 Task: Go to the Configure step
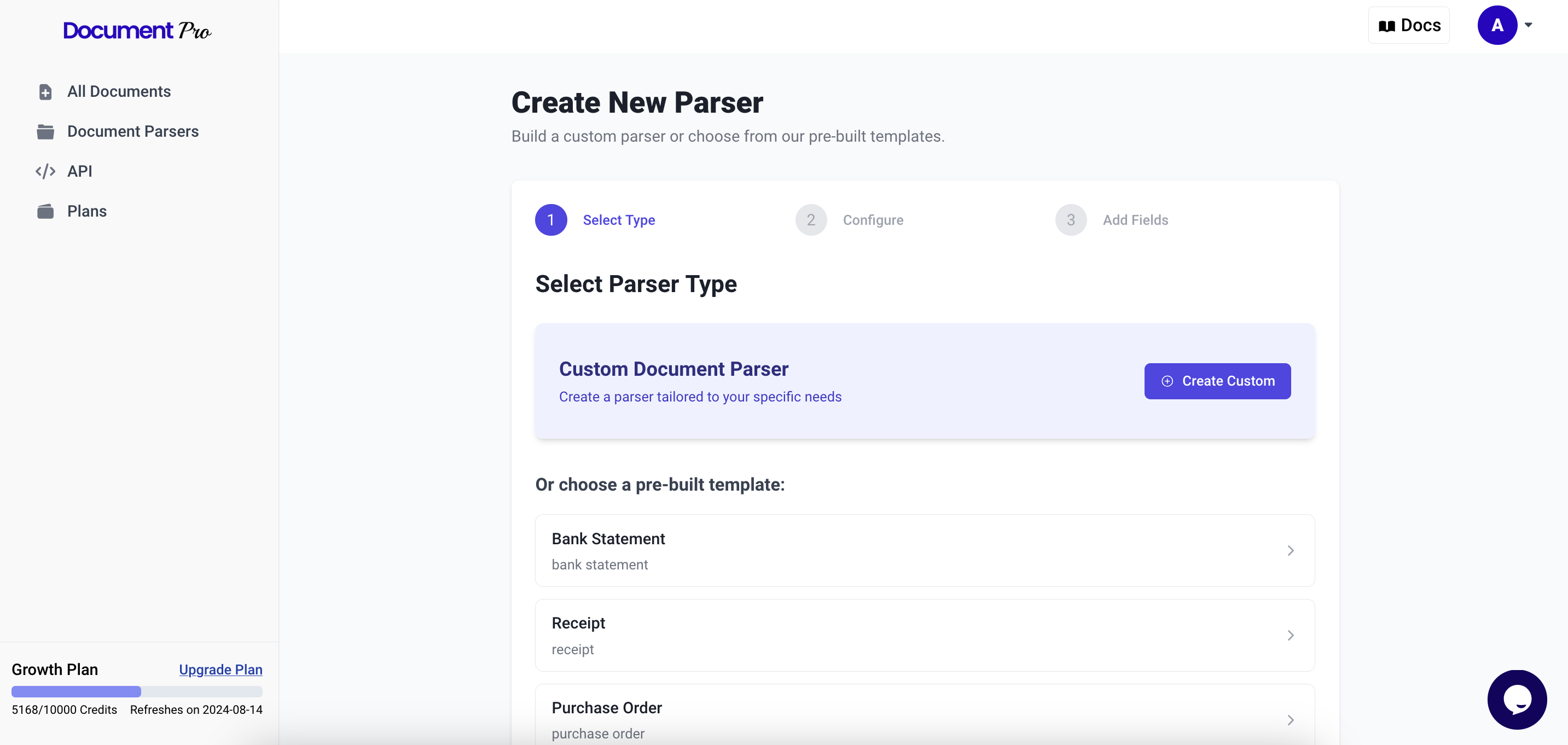click(x=872, y=220)
